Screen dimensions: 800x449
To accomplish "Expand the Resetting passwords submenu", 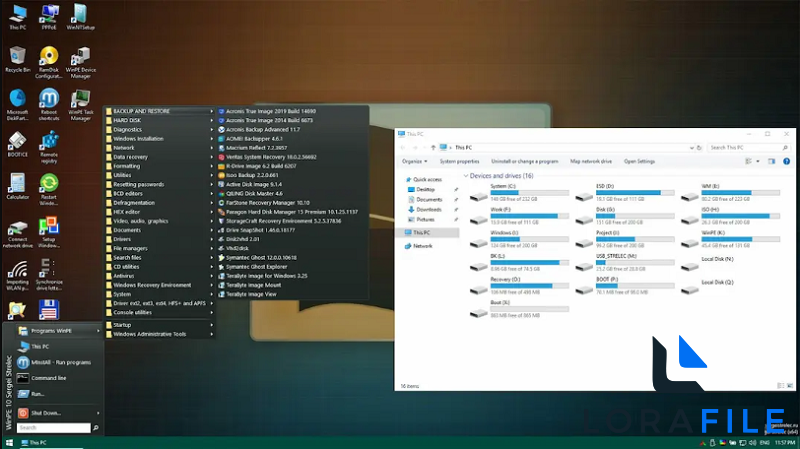I will tap(160, 185).
